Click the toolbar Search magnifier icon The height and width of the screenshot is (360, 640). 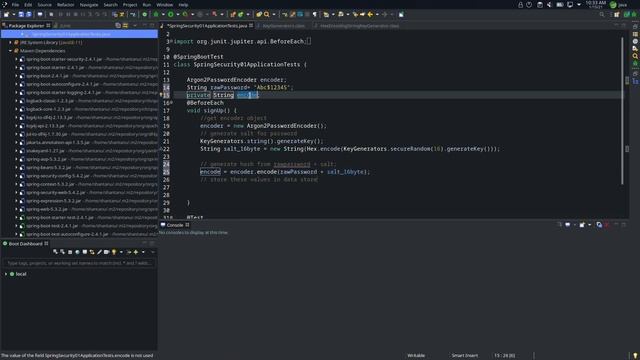click(x=267, y=14)
